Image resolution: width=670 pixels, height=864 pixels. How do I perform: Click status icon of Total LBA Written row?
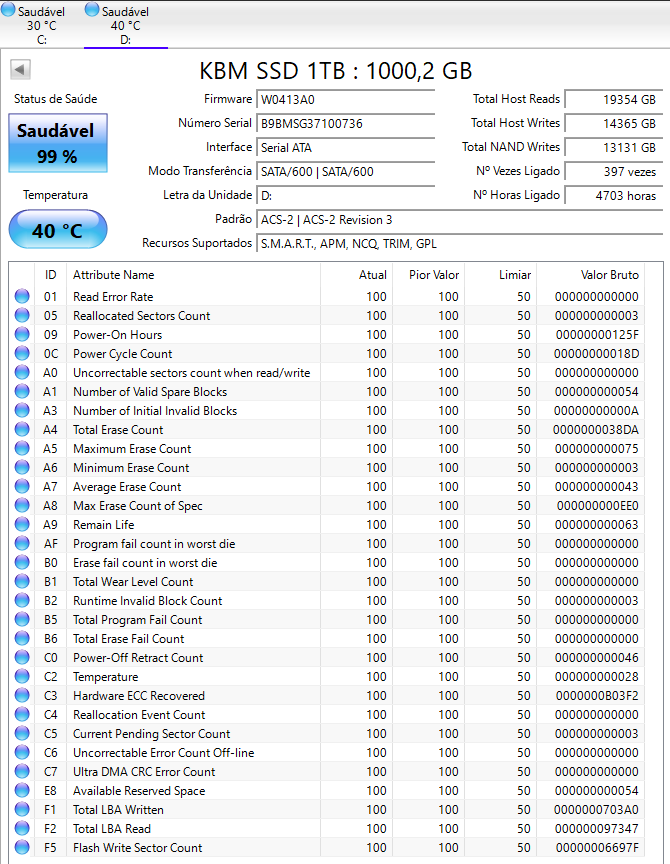click(22, 810)
